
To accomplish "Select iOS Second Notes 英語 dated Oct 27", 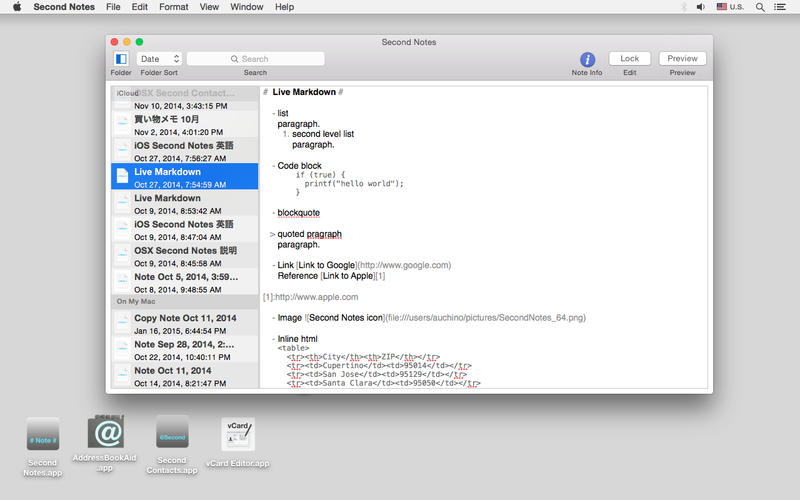I will [185, 151].
